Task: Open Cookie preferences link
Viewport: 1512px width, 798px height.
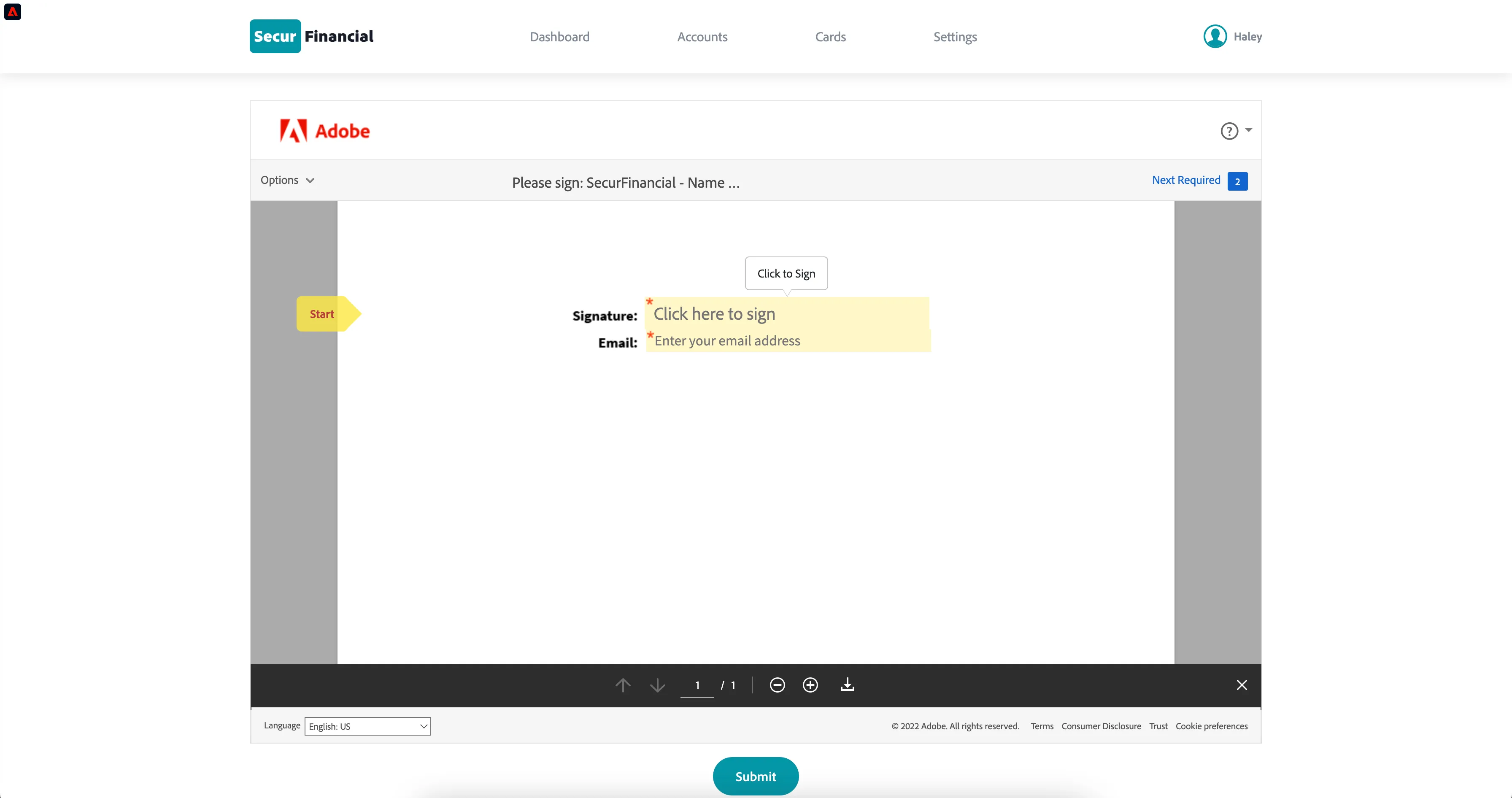Action: coord(1212,726)
